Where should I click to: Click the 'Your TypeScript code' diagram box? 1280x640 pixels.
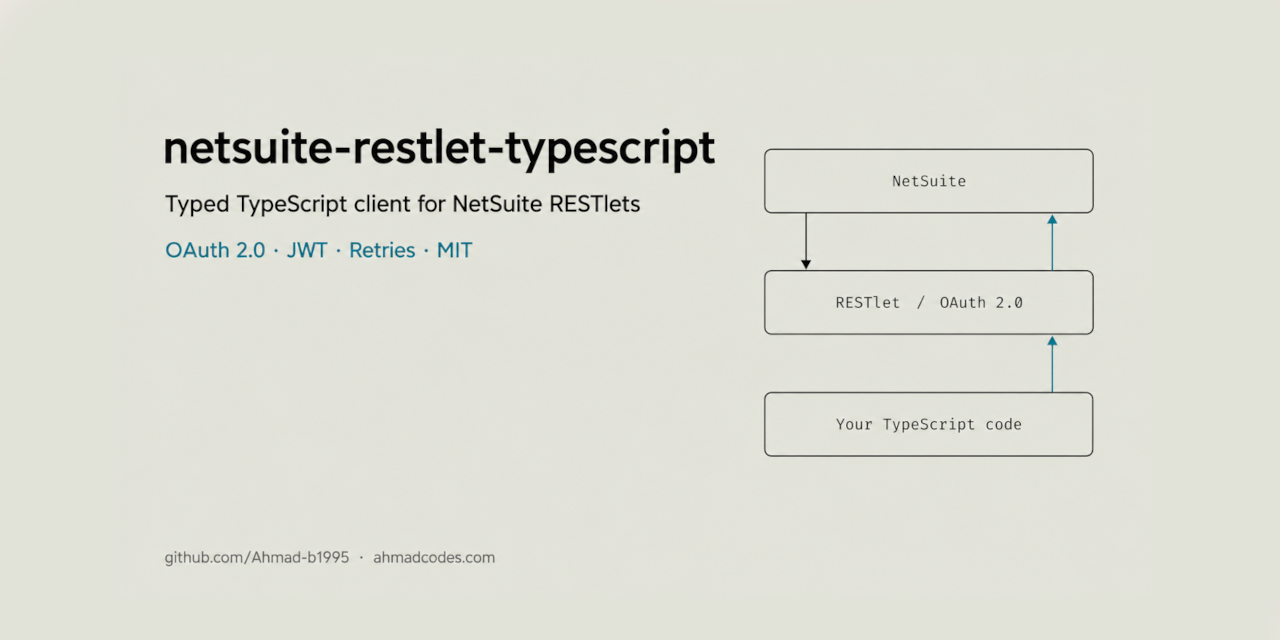(x=929, y=424)
